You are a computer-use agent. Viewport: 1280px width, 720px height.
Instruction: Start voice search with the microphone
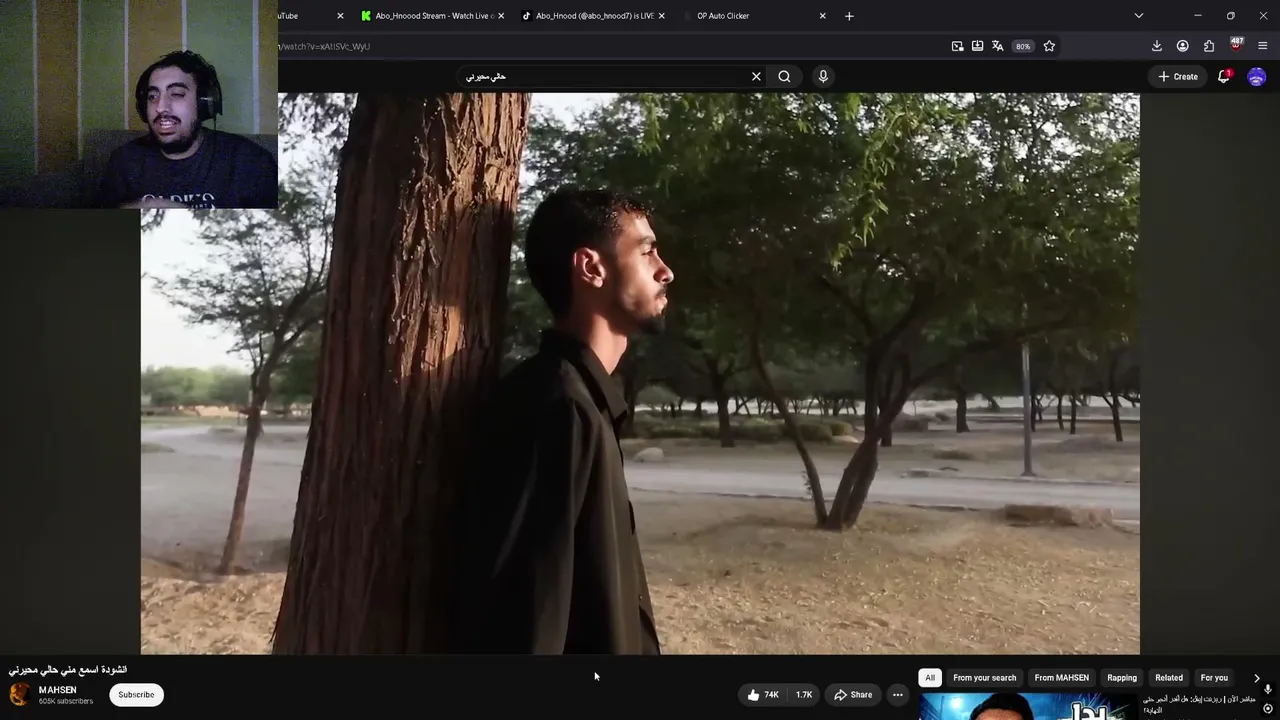point(823,76)
